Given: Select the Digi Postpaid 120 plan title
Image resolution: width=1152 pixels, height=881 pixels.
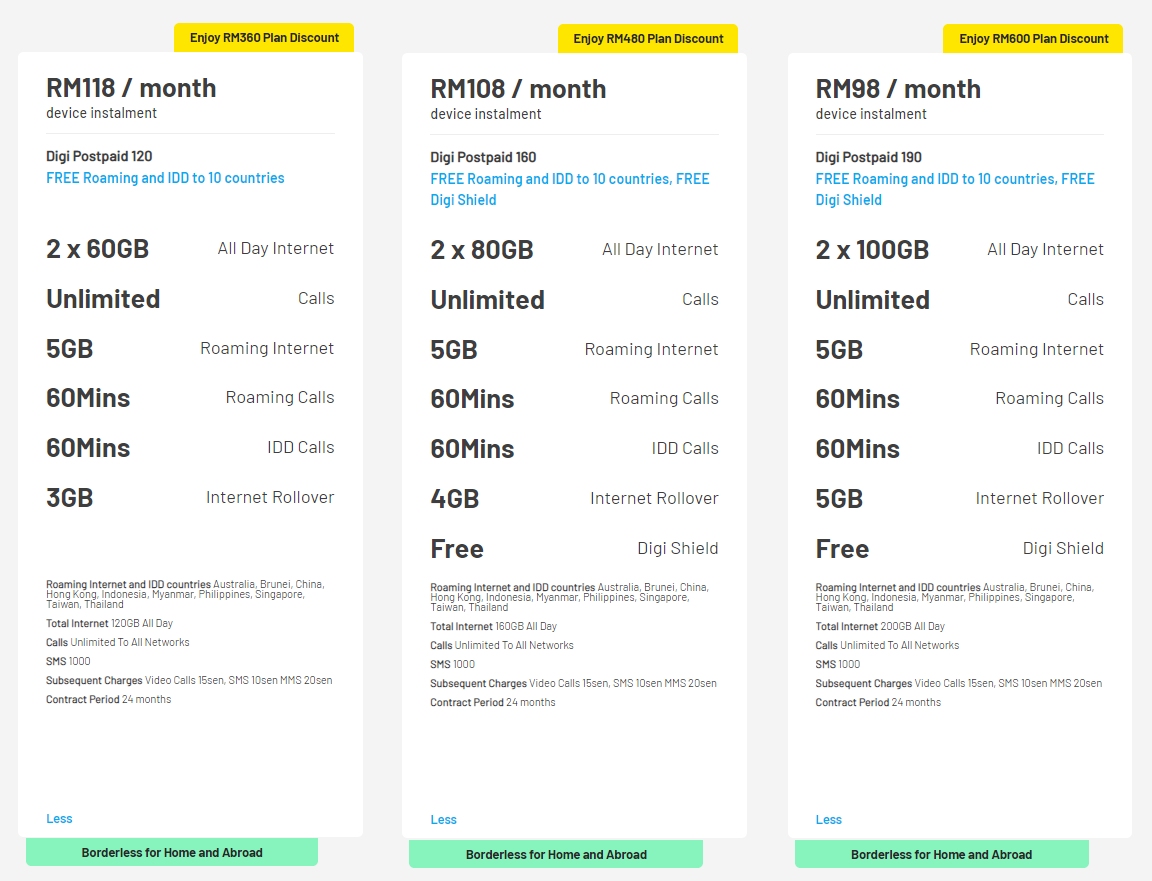Looking at the screenshot, I should click(x=99, y=156).
